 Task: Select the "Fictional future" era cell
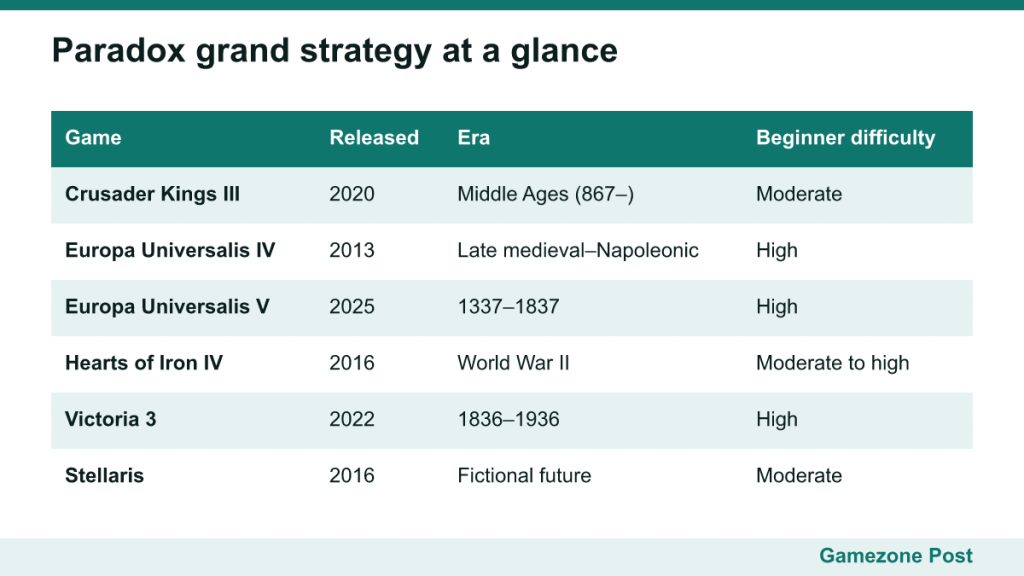point(524,475)
